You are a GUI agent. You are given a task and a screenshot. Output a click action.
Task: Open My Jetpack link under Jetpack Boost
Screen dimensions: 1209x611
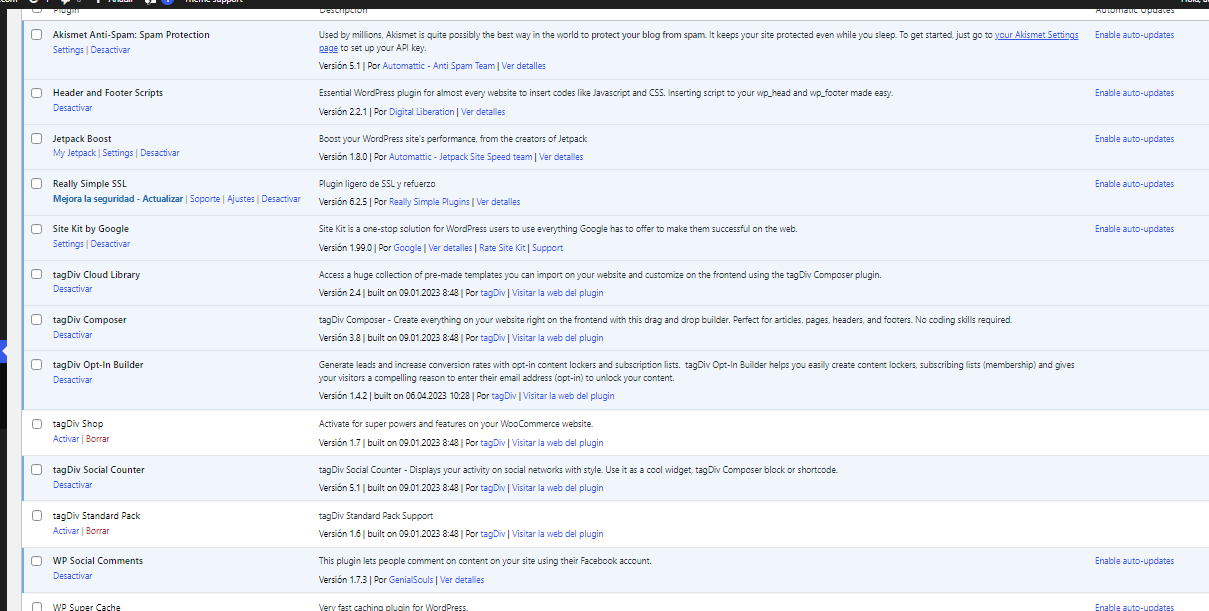74,153
